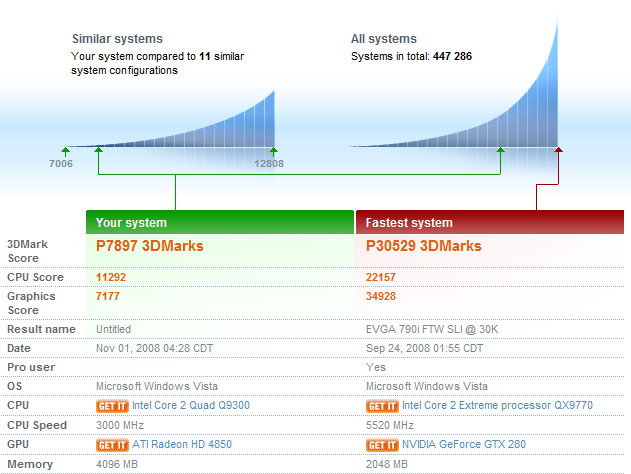Screen dimensions: 631x474
Task: Click the graphics score value 7177
Action: [107, 296]
